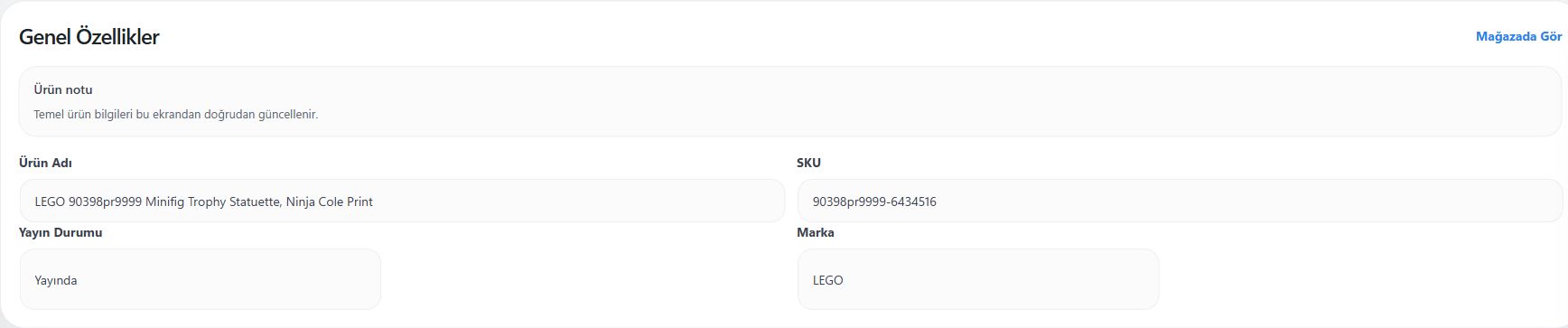
Task: Click the Ürün notu title text
Action: pyautogui.click(x=63, y=89)
